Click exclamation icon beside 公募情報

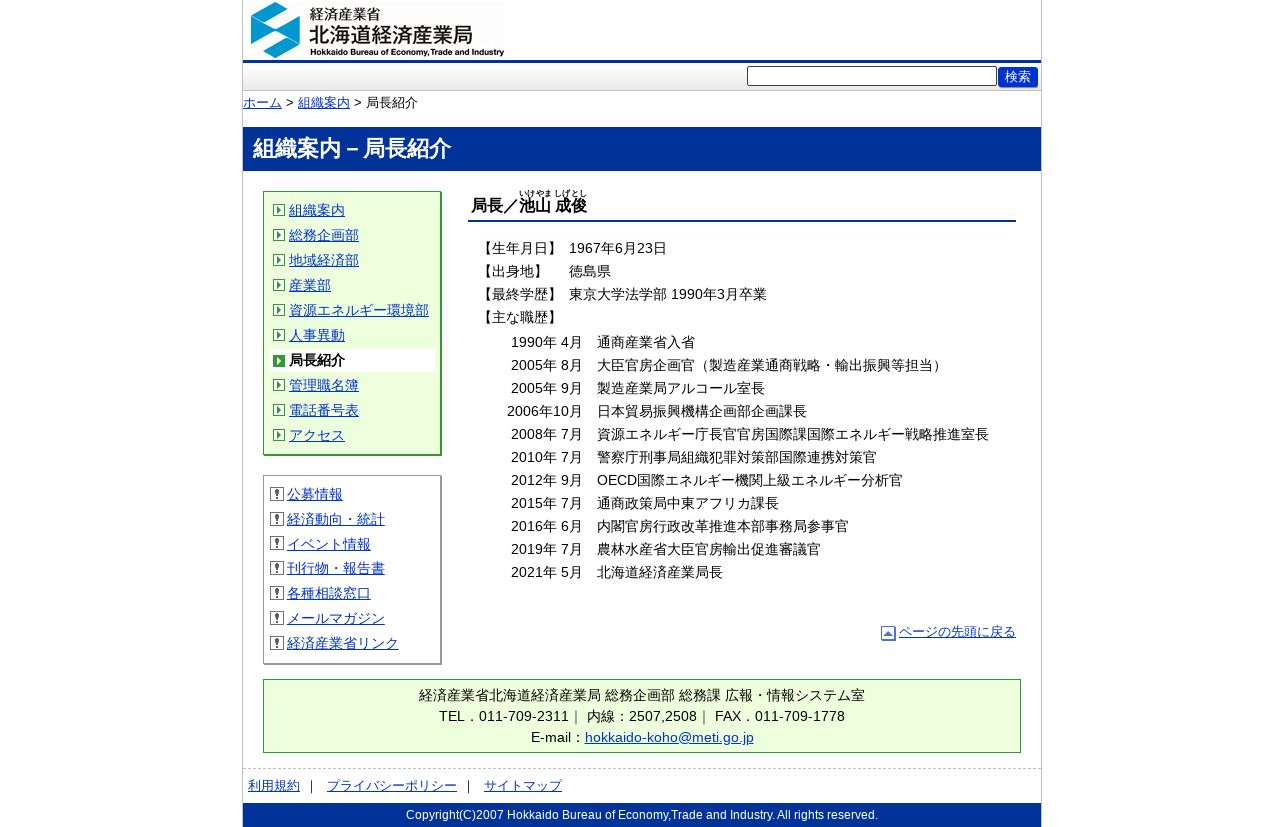pyautogui.click(x=277, y=494)
